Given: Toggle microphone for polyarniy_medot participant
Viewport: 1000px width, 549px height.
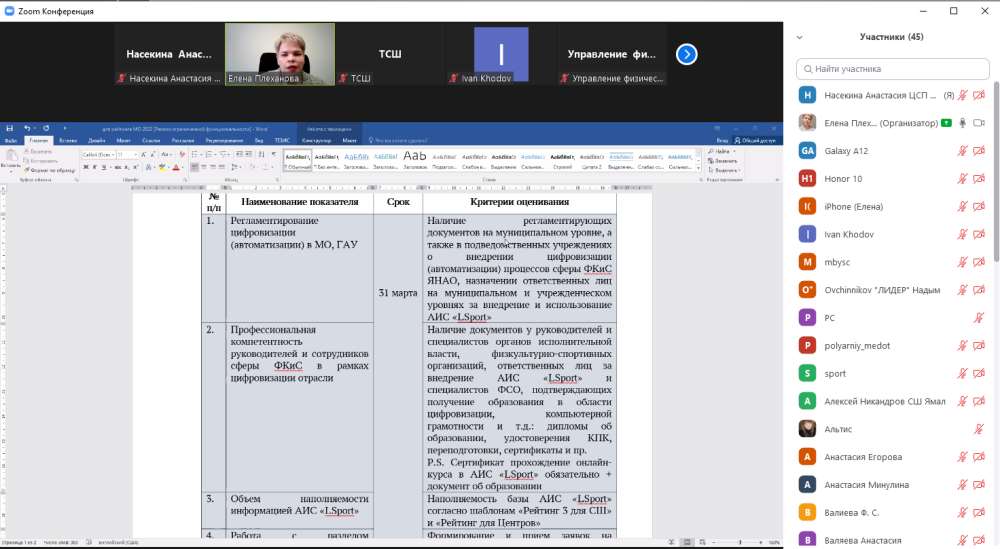Looking at the screenshot, I should 962,346.
